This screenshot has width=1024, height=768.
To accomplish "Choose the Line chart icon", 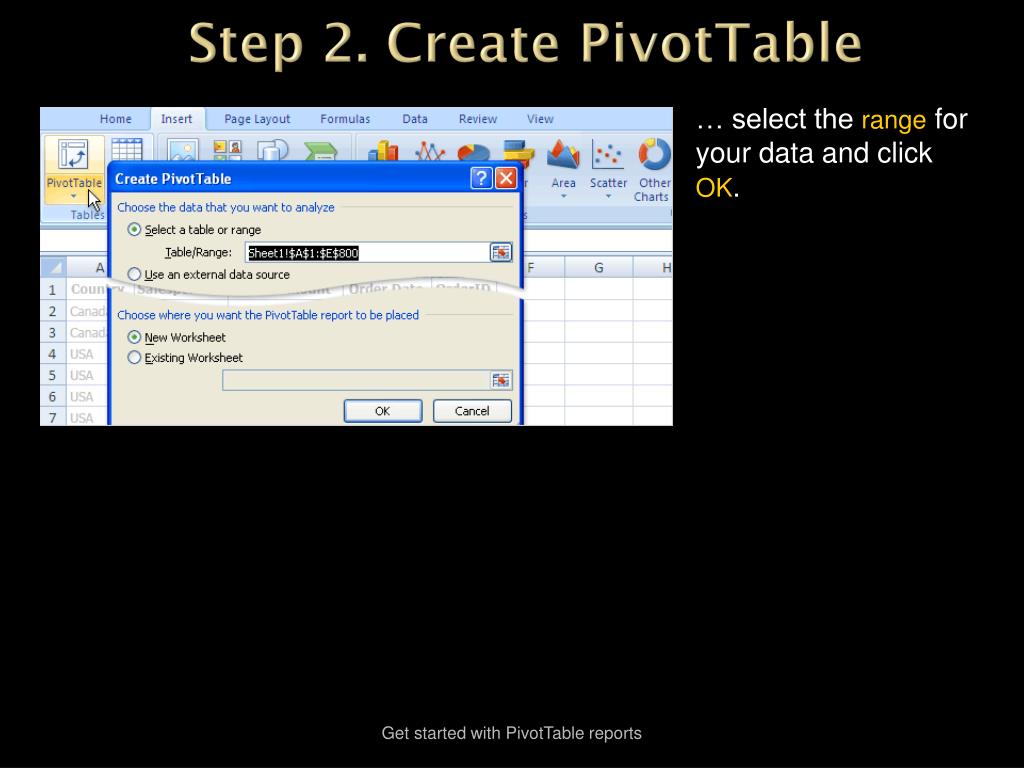I will pyautogui.click(x=430, y=151).
